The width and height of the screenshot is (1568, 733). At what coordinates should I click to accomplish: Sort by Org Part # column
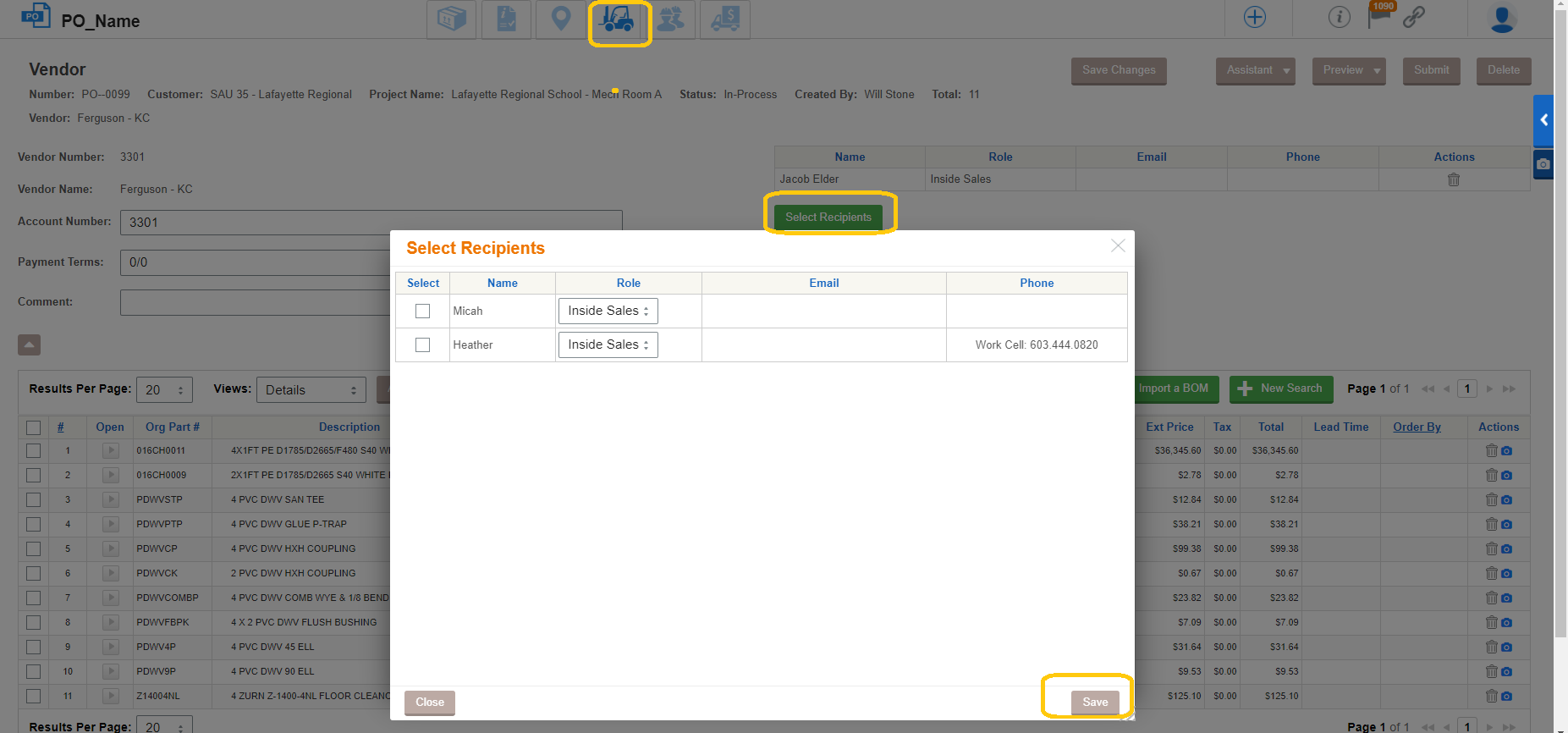pos(173,427)
